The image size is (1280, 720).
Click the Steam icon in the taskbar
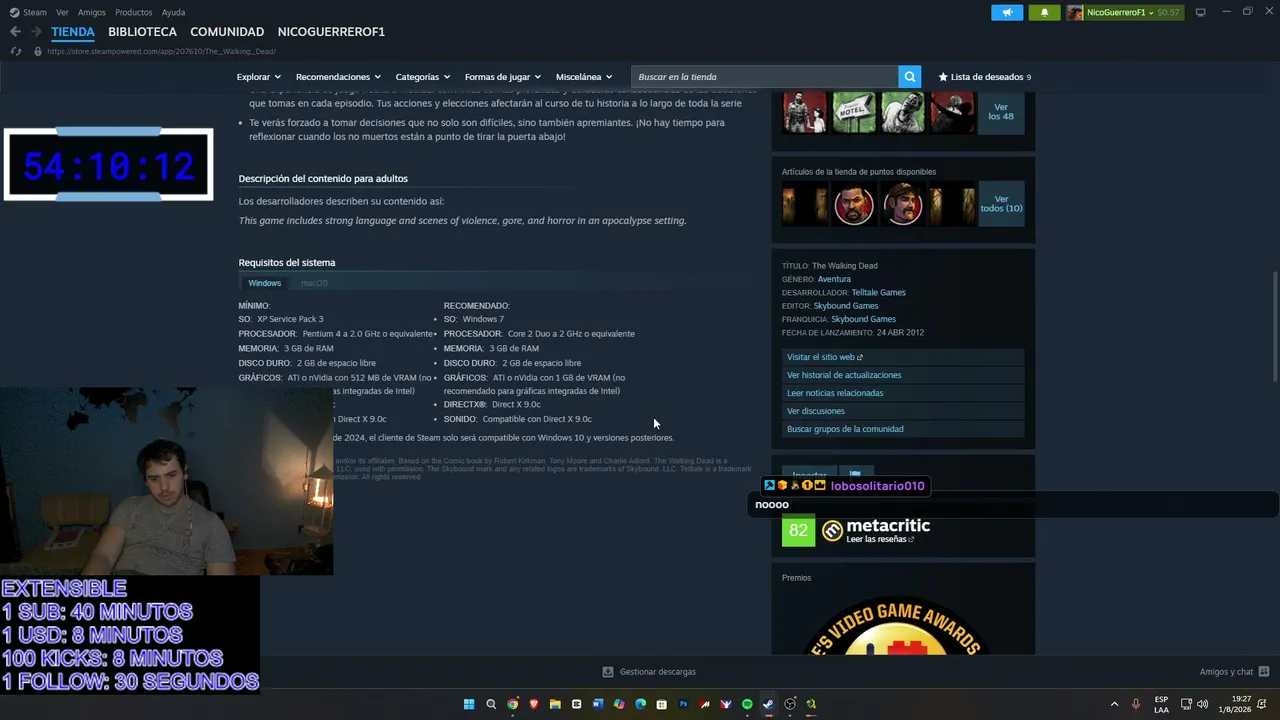[x=768, y=704]
